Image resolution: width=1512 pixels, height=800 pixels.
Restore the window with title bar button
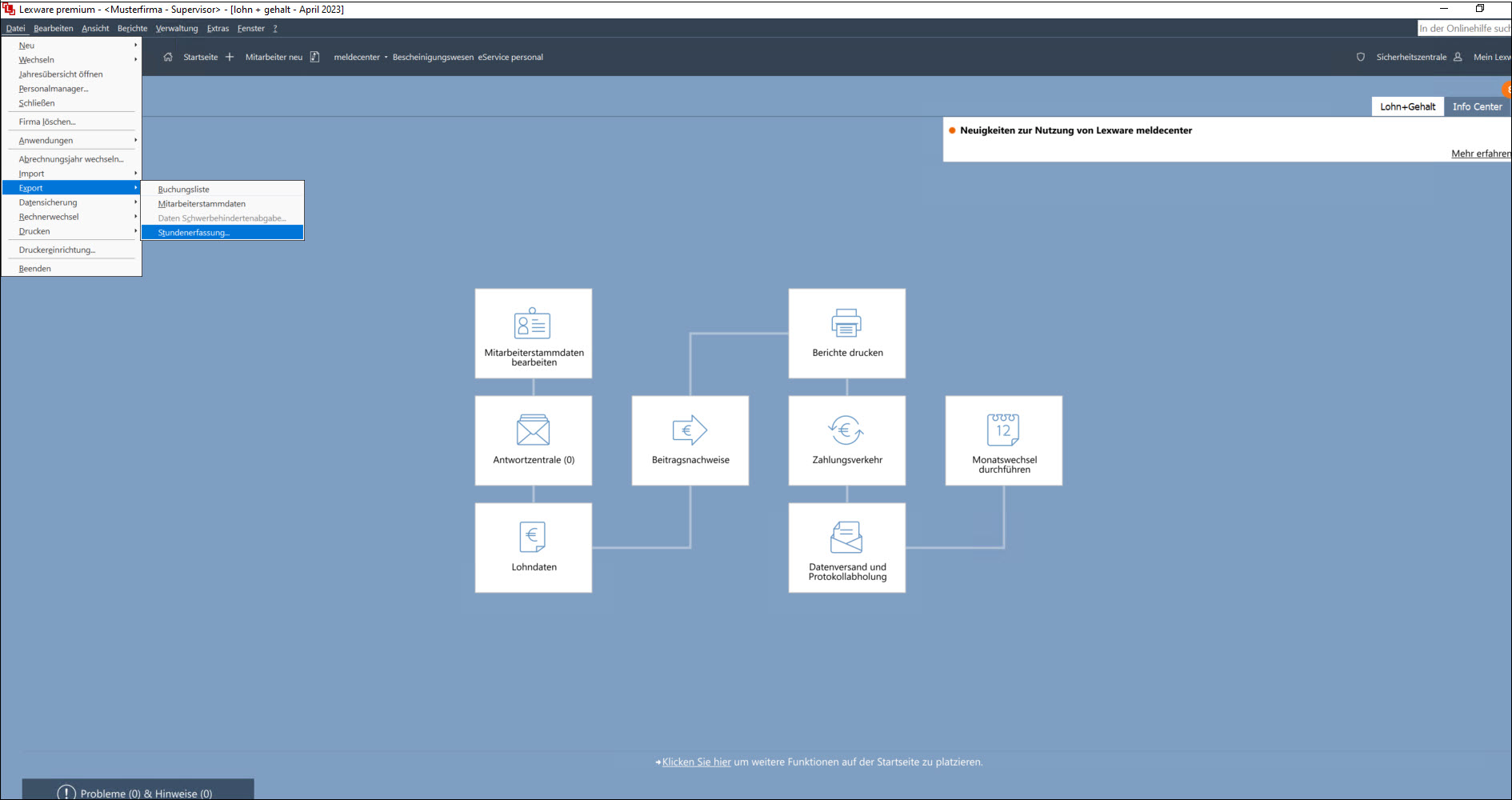coord(1480,9)
